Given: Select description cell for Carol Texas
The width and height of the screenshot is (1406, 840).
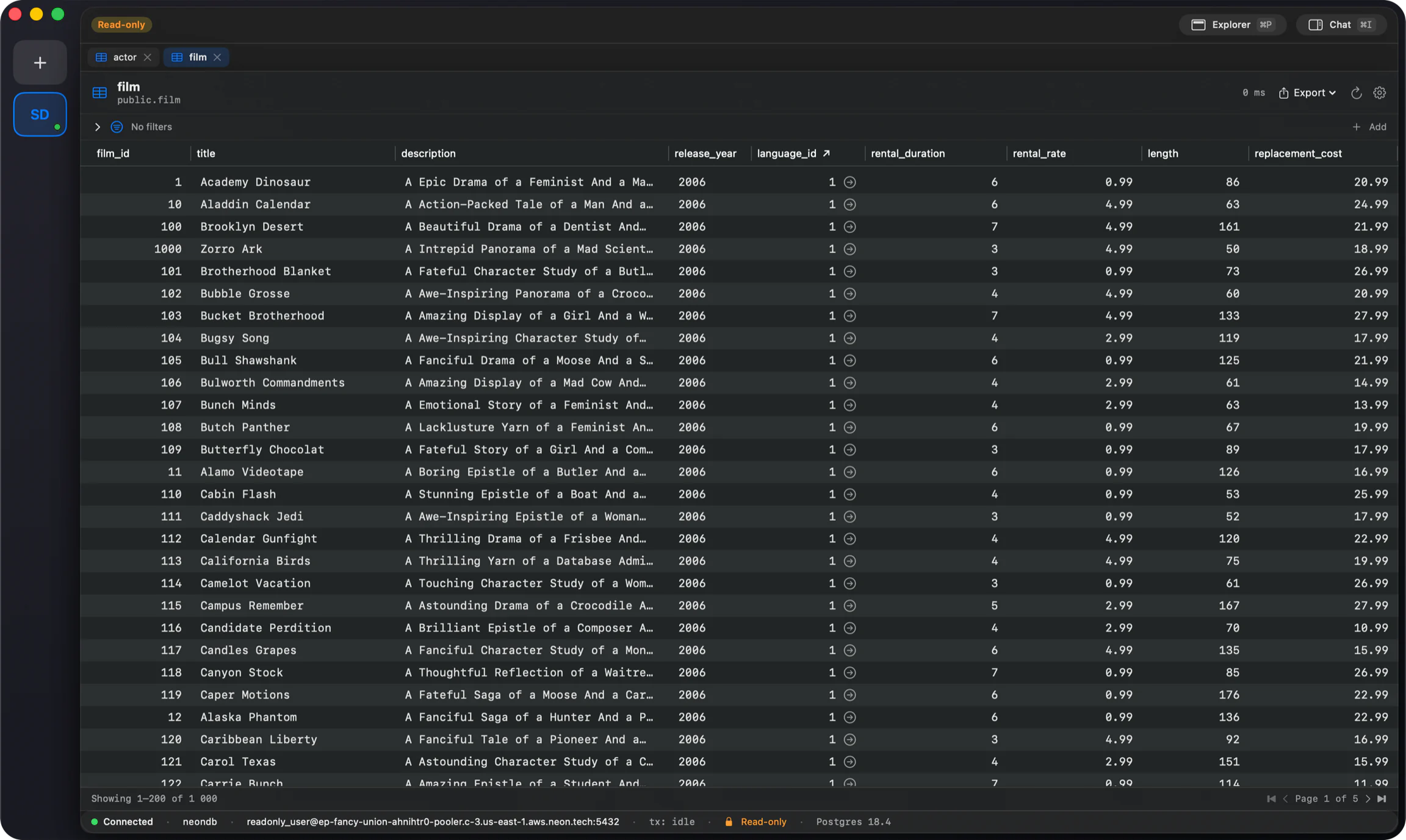Looking at the screenshot, I should tap(529, 762).
